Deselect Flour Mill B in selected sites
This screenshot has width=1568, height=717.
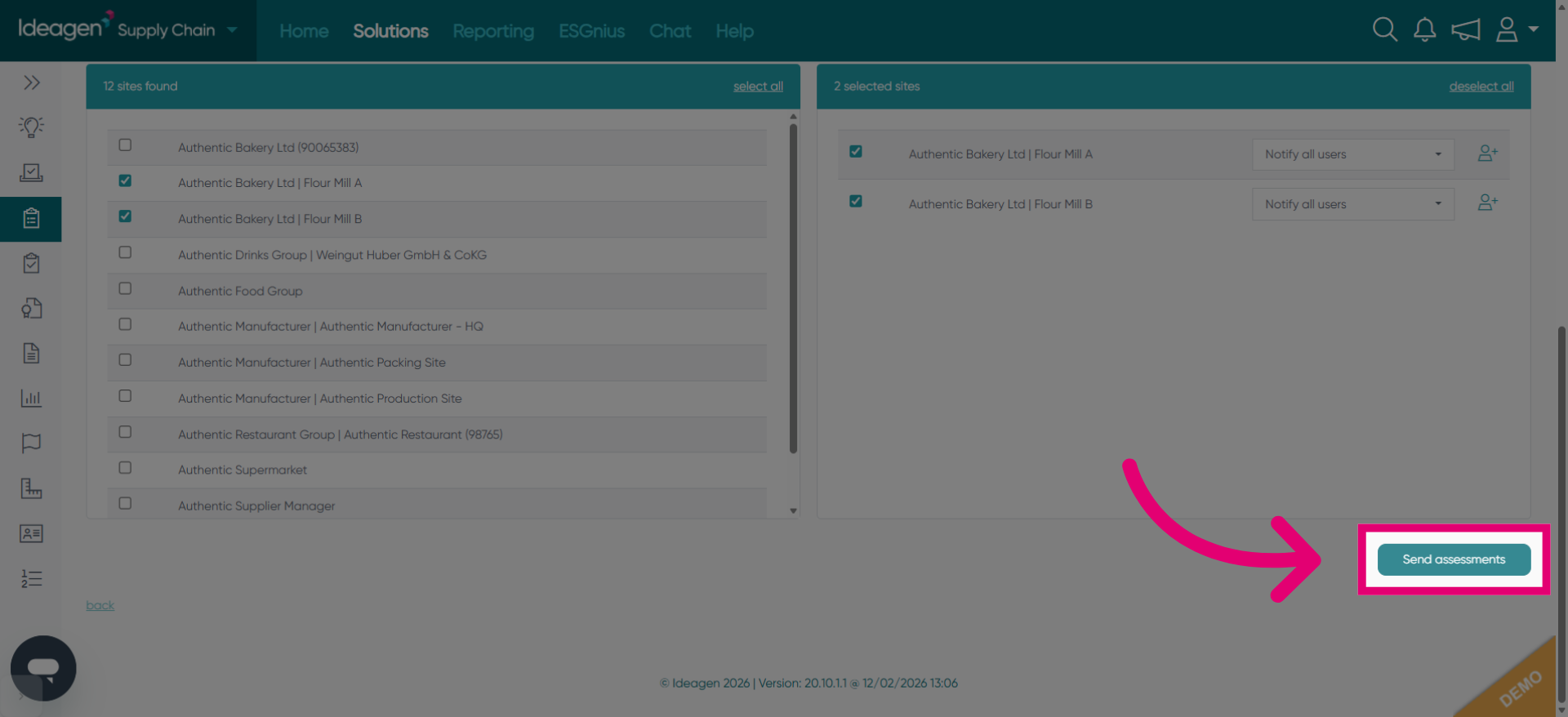pos(856,201)
